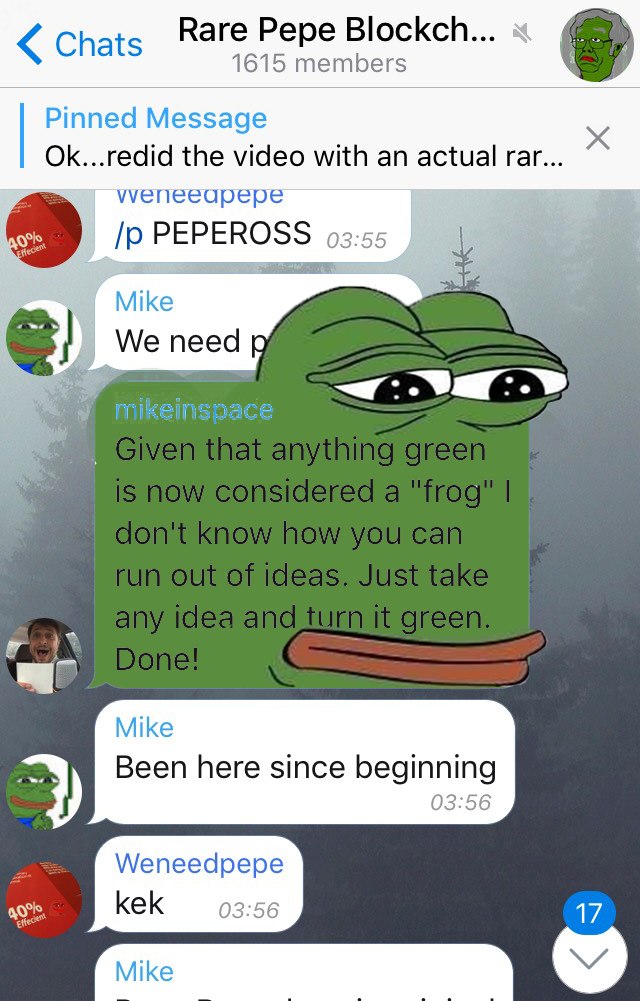640x1001 pixels.
Task: Tap the 17 unread messages badge
Action: tap(589, 914)
